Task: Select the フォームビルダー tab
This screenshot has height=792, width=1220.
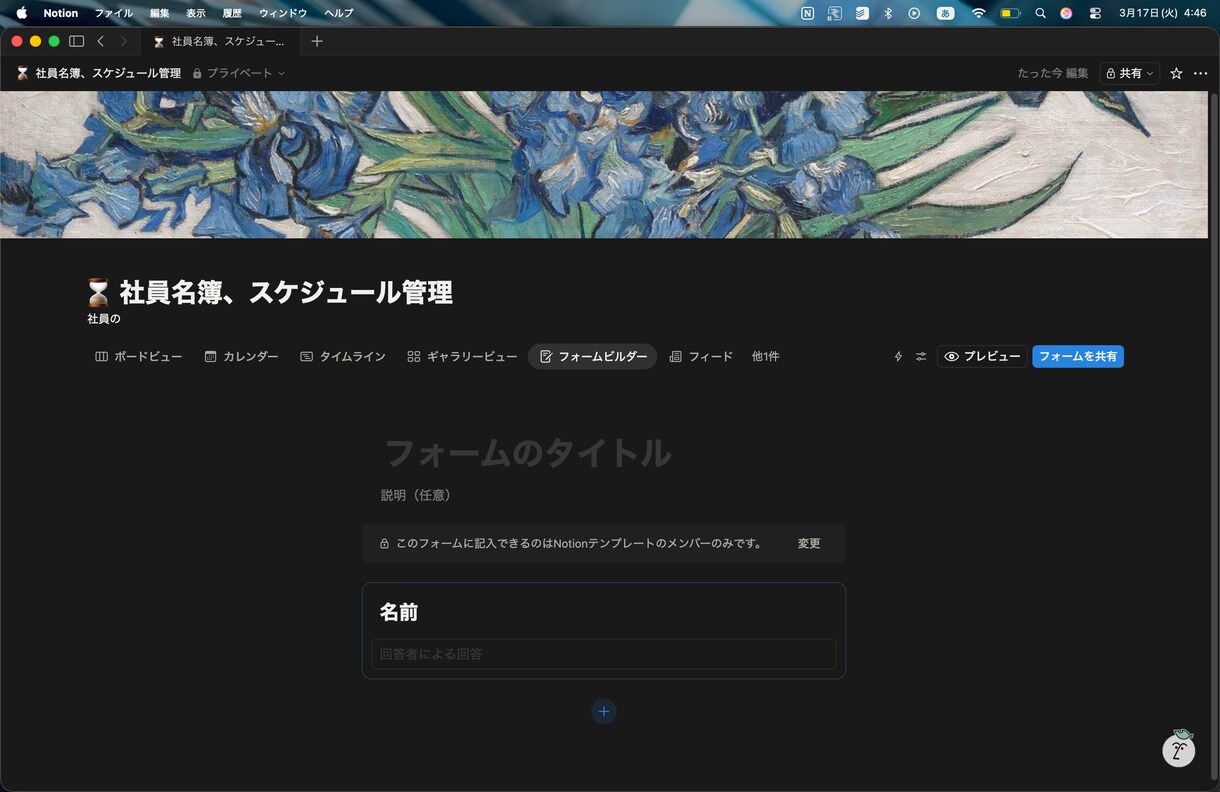Action: click(x=592, y=356)
